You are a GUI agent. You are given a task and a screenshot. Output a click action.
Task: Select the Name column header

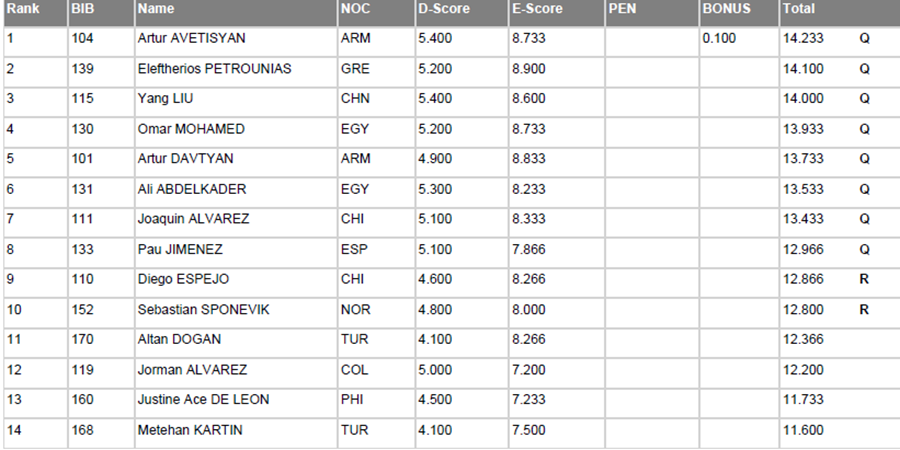coord(155,9)
